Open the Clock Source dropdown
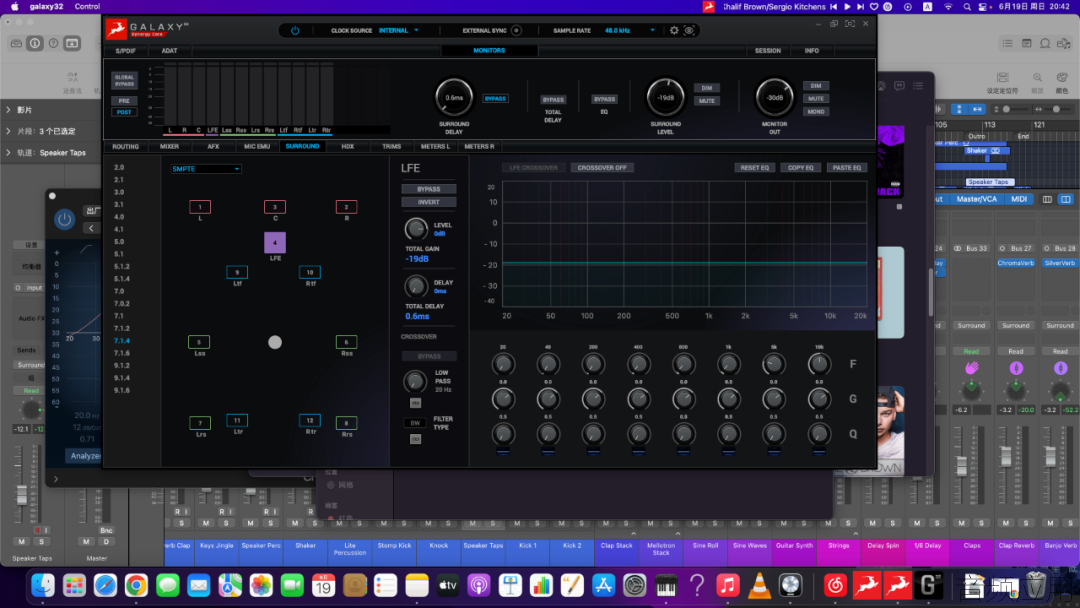 point(399,30)
